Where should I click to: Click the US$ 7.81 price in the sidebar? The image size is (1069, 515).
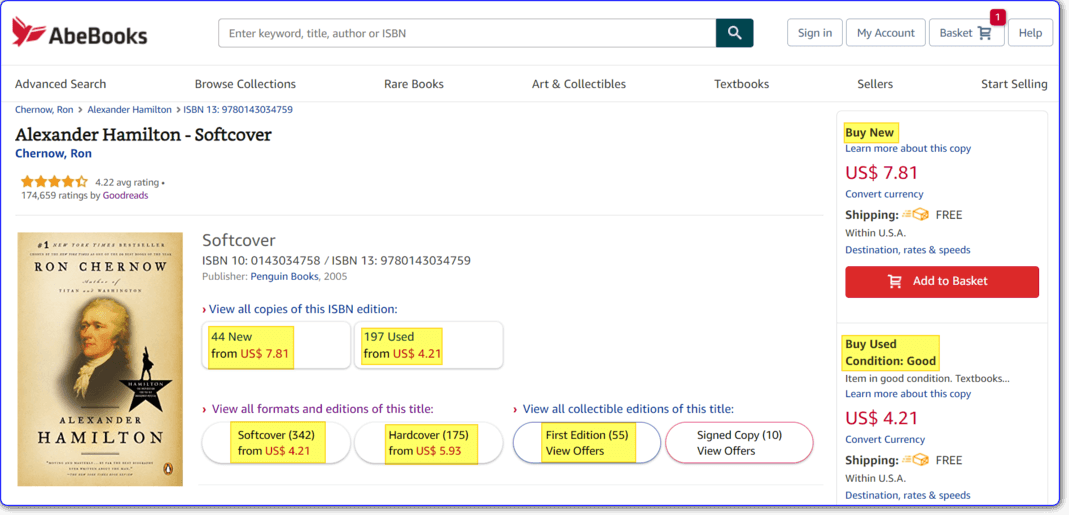(x=882, y=172)
